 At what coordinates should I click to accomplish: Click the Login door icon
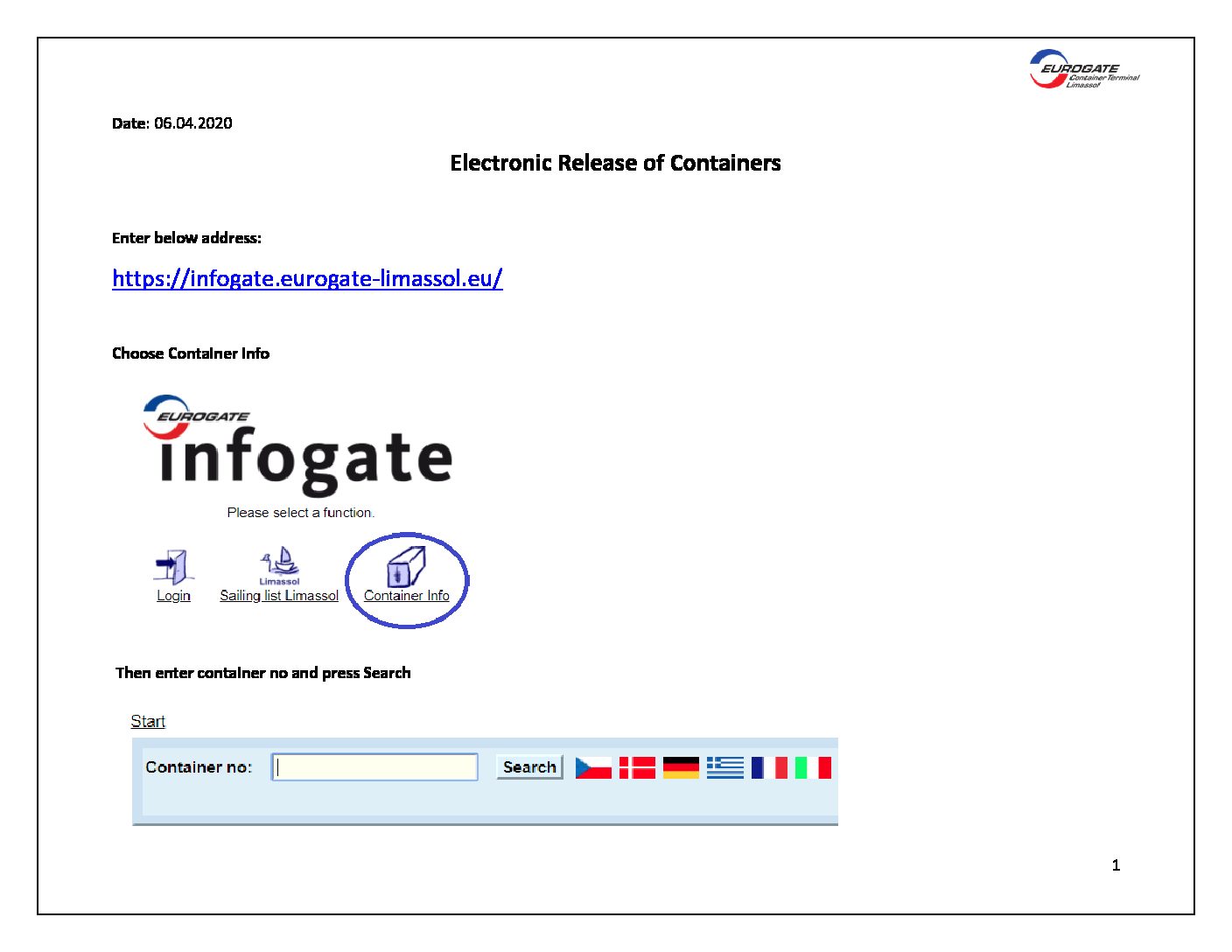[174, 567]
